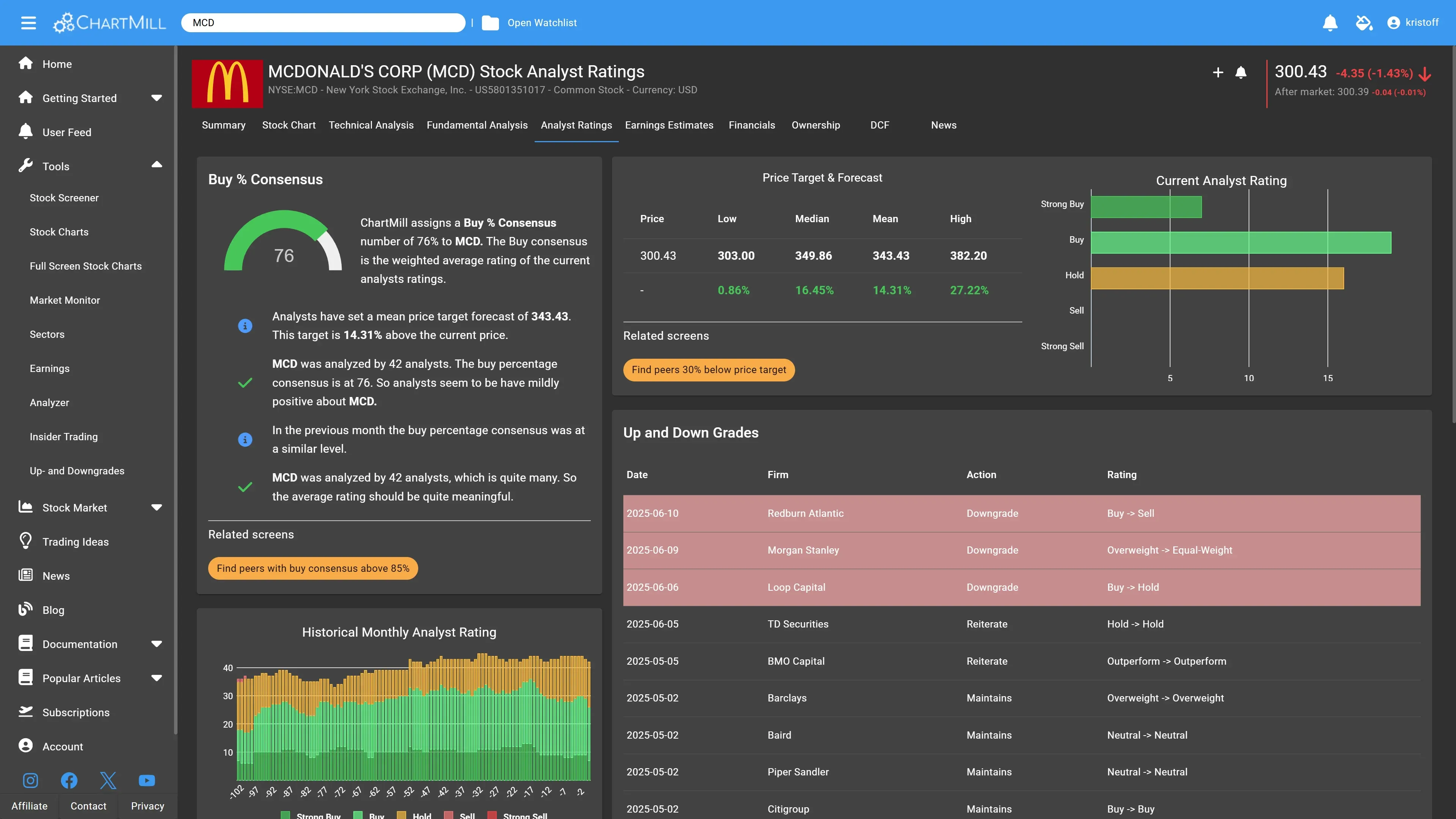Expand the Documentation menu arrow
Viewport: 1456px width, 819px height.
[157, 644]
